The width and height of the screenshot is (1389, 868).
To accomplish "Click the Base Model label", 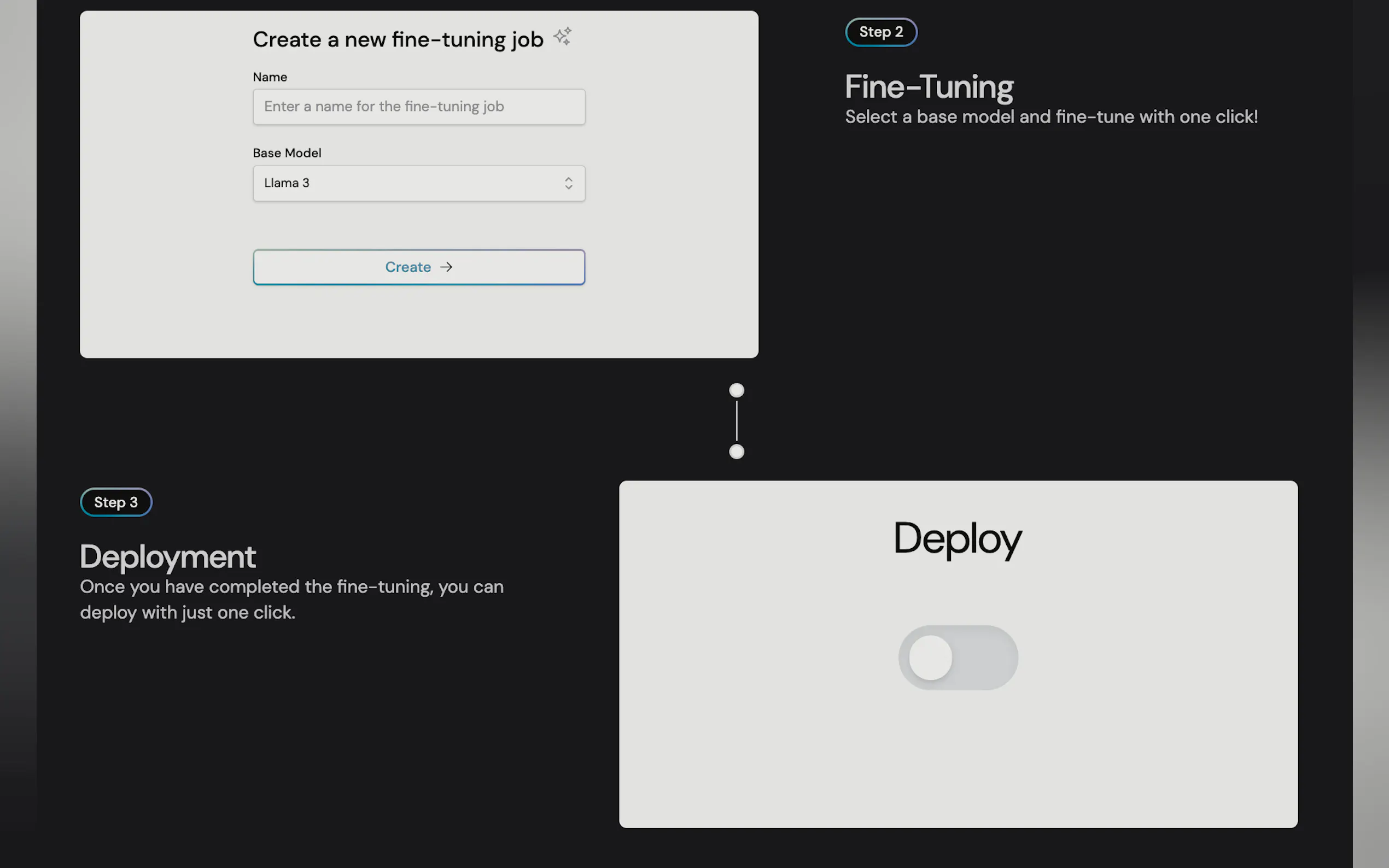I will (287, 153).
